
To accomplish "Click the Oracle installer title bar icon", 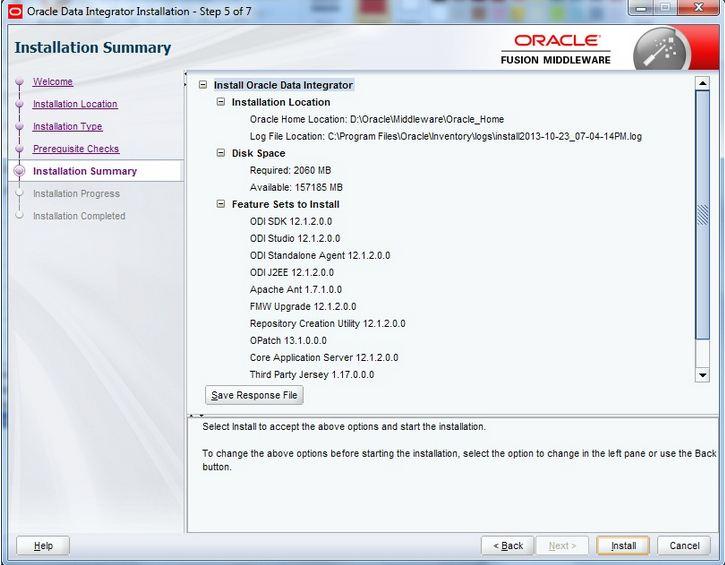I will pyautogui.click(x=15, y=11).
